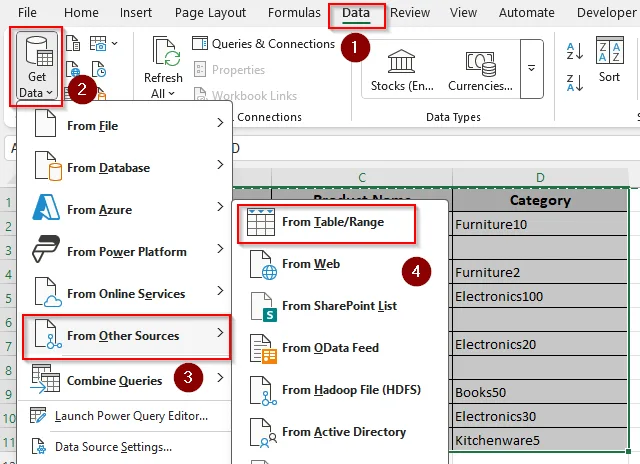Image resolution: width=640 pixels, height=464 pixels.
Task: Open the From File submenu
Action: coord(125,123)
